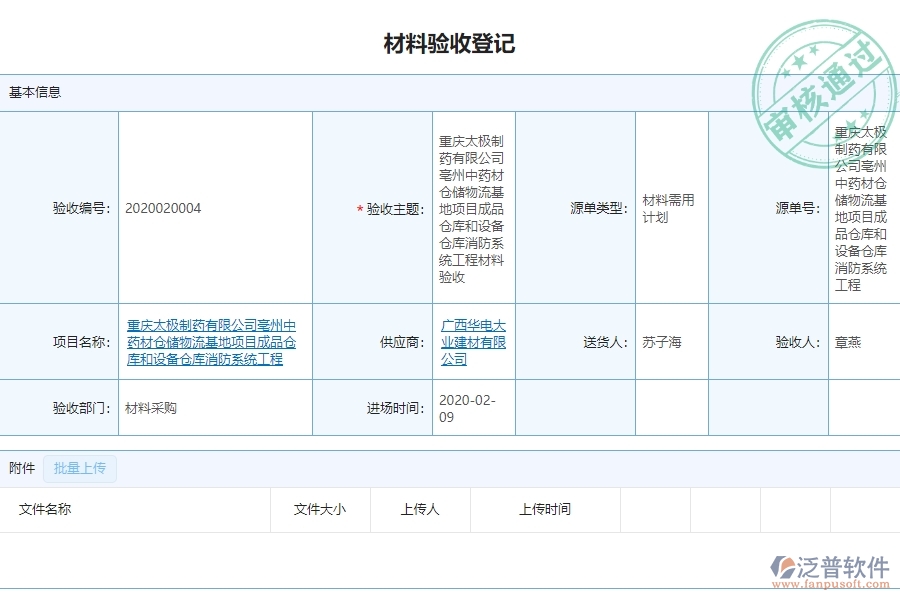Select the 文件名称 column header
This screenshot has width=900, height=600.
(42, 509)
